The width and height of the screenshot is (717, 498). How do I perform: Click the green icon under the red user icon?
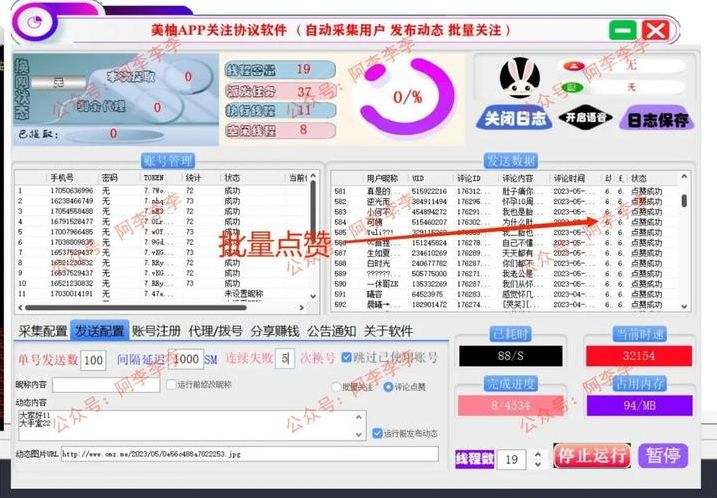click(x=572, y=87)
